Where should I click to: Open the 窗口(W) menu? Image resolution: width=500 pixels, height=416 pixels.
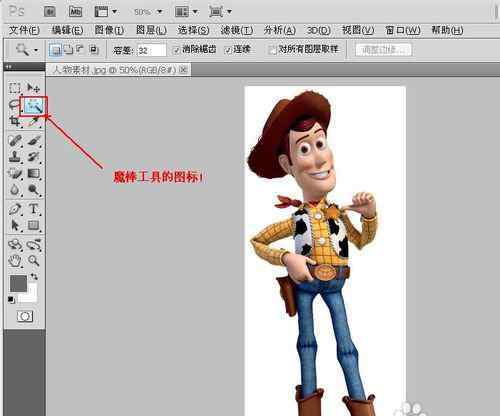coord(403,31)
